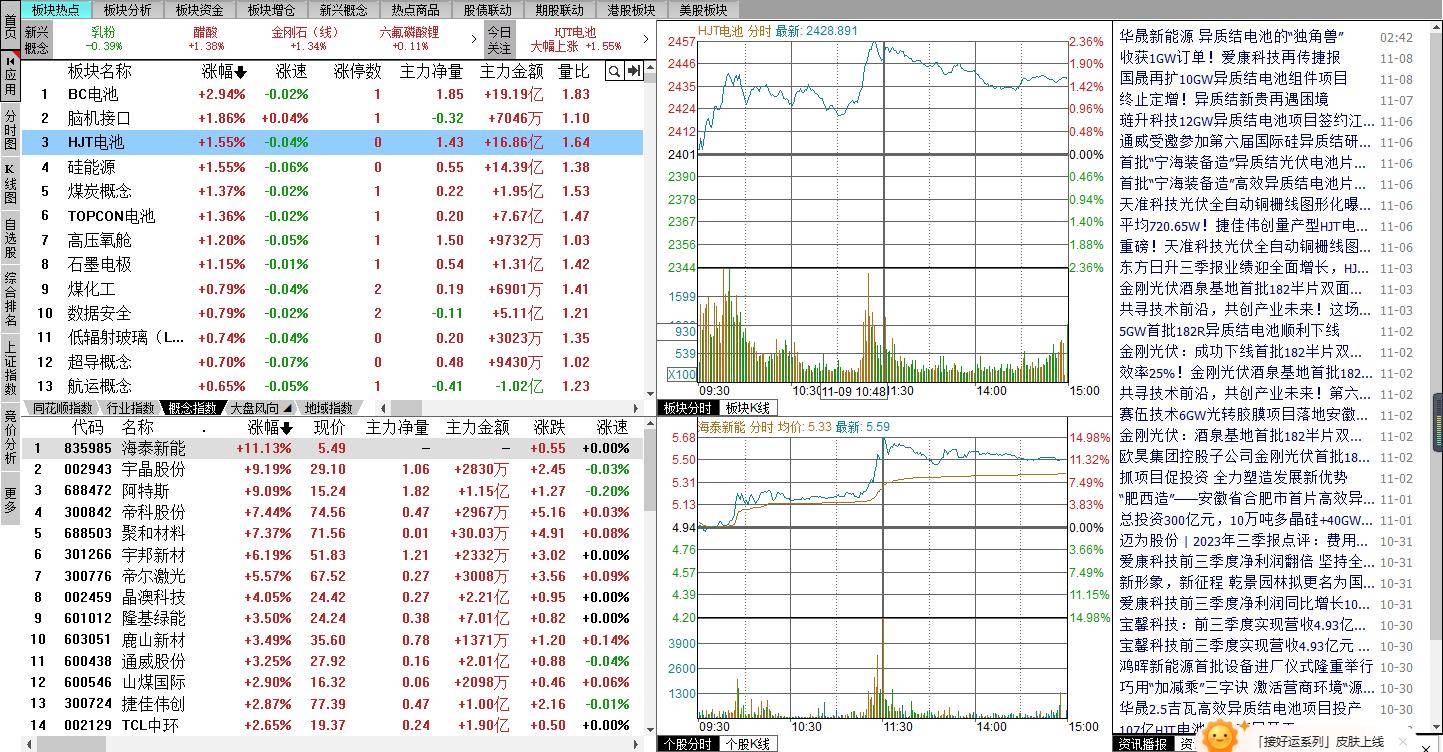This screenshot has width=1443, height=752.
Task: Switch to 美股板块 tab
Action: [703, 10]
